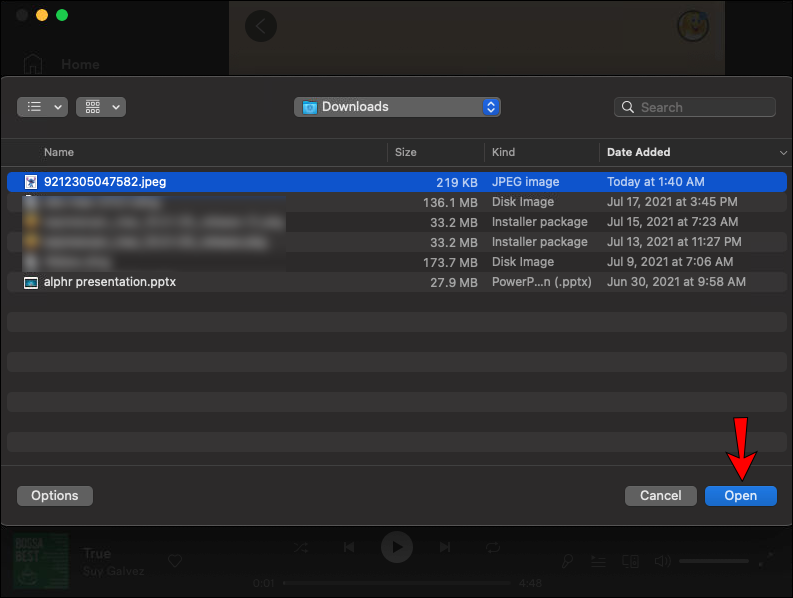Viewport: 793px width, 598px height.
Task: Open Spotify user profile avatar
Action: (693, 26)
